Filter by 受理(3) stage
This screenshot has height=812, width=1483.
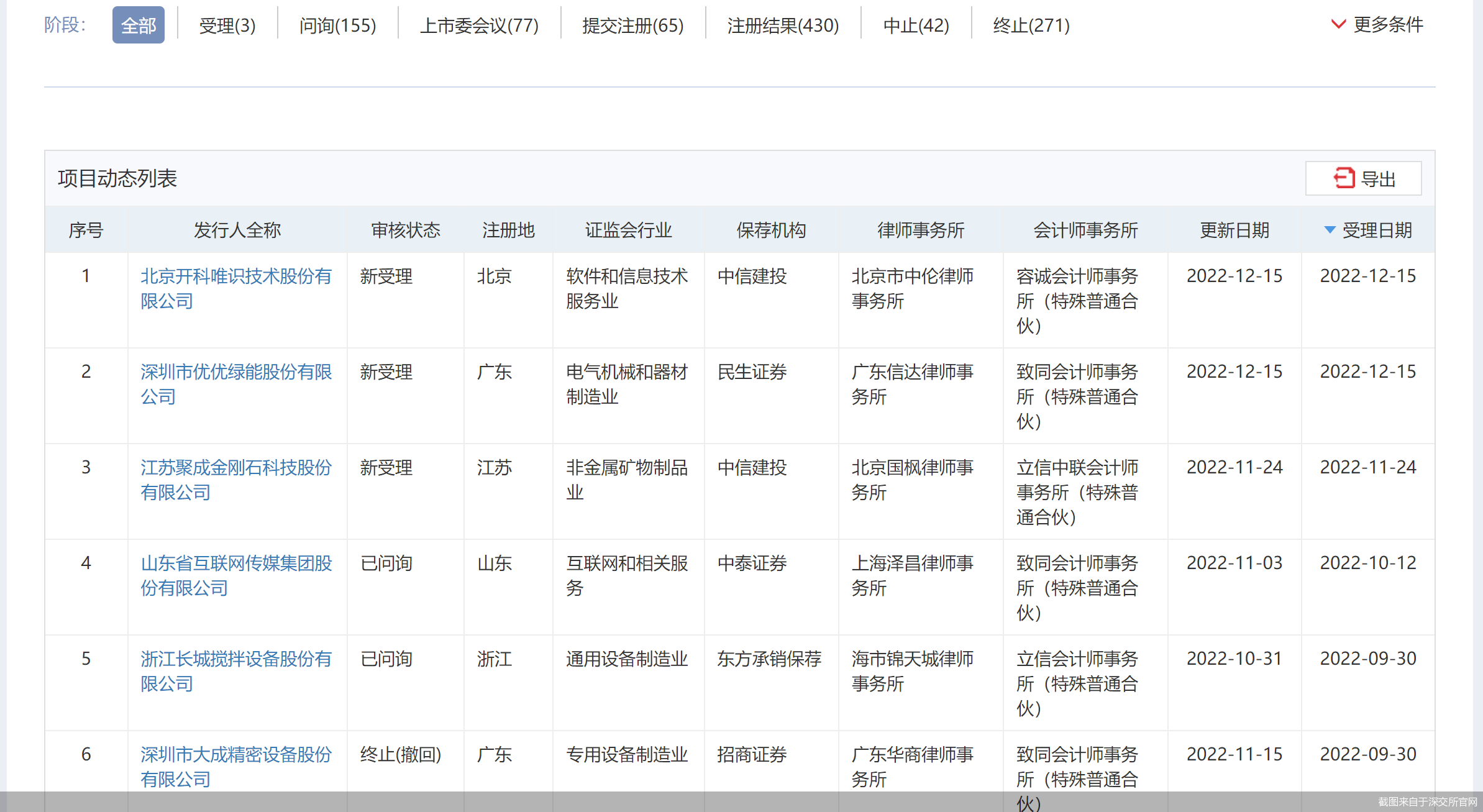(x=227, y=25)
